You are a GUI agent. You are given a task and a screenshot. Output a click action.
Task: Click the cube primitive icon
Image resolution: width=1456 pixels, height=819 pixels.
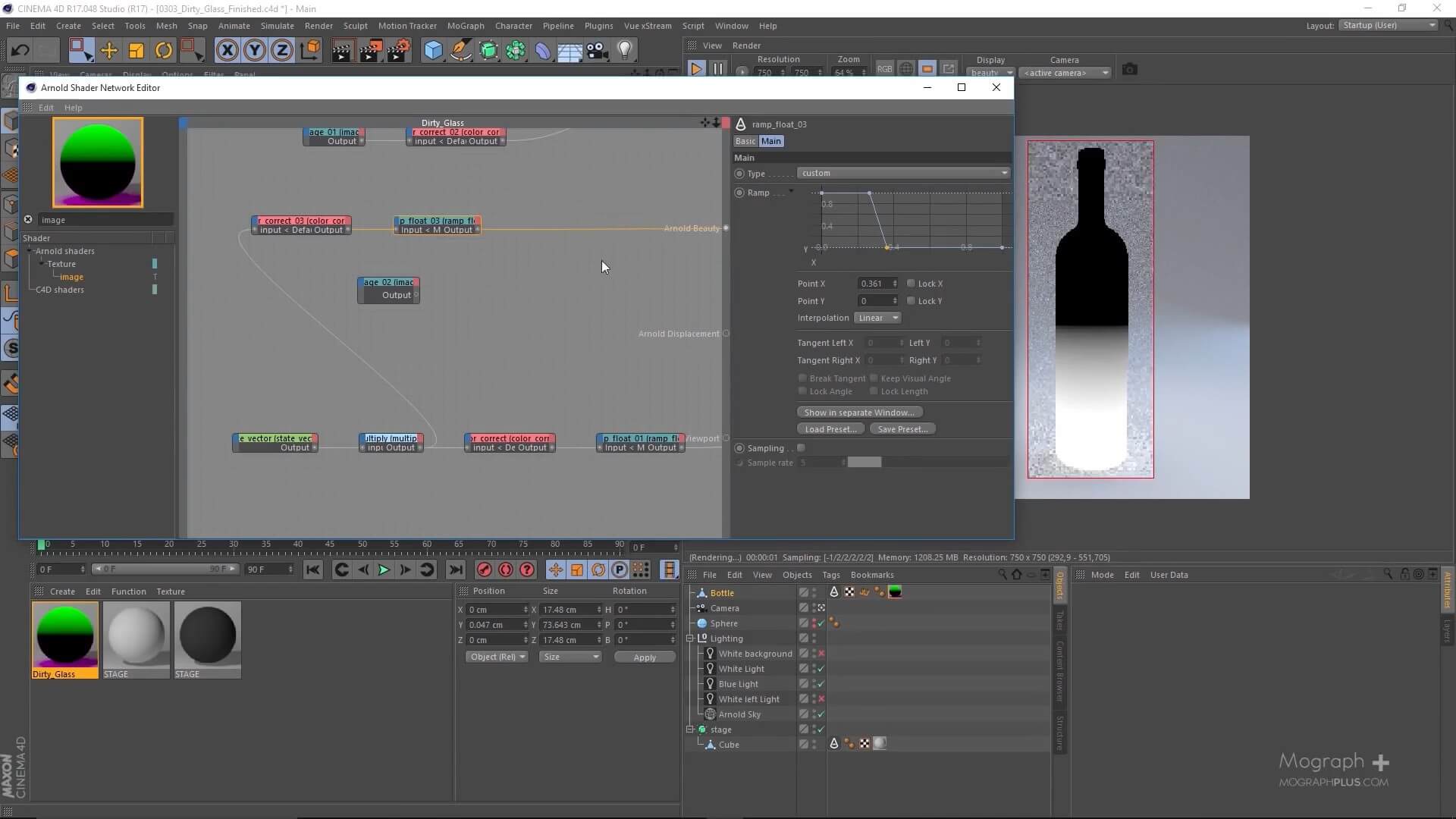pos(433,51)
